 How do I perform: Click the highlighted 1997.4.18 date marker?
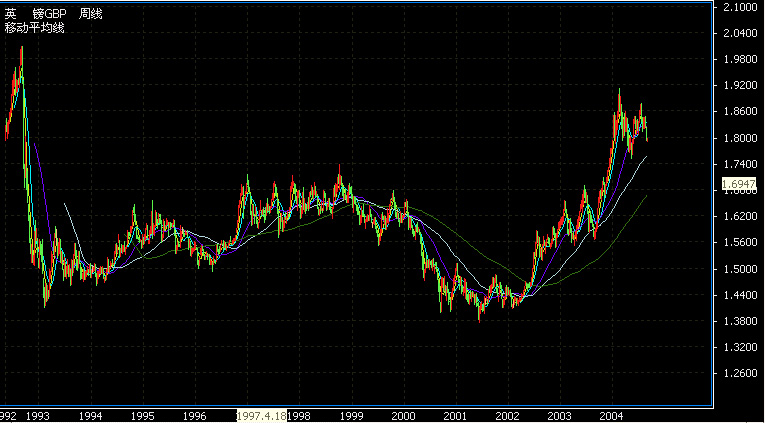tap(262, 415)
